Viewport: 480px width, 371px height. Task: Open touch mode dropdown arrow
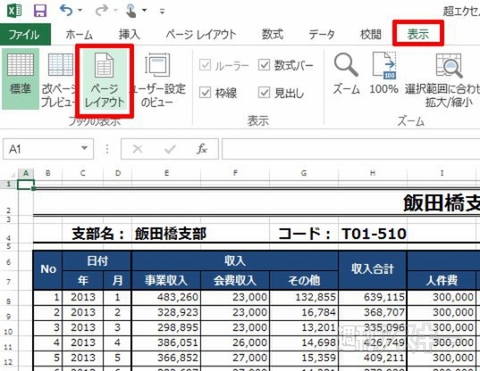tap(144, 10)
